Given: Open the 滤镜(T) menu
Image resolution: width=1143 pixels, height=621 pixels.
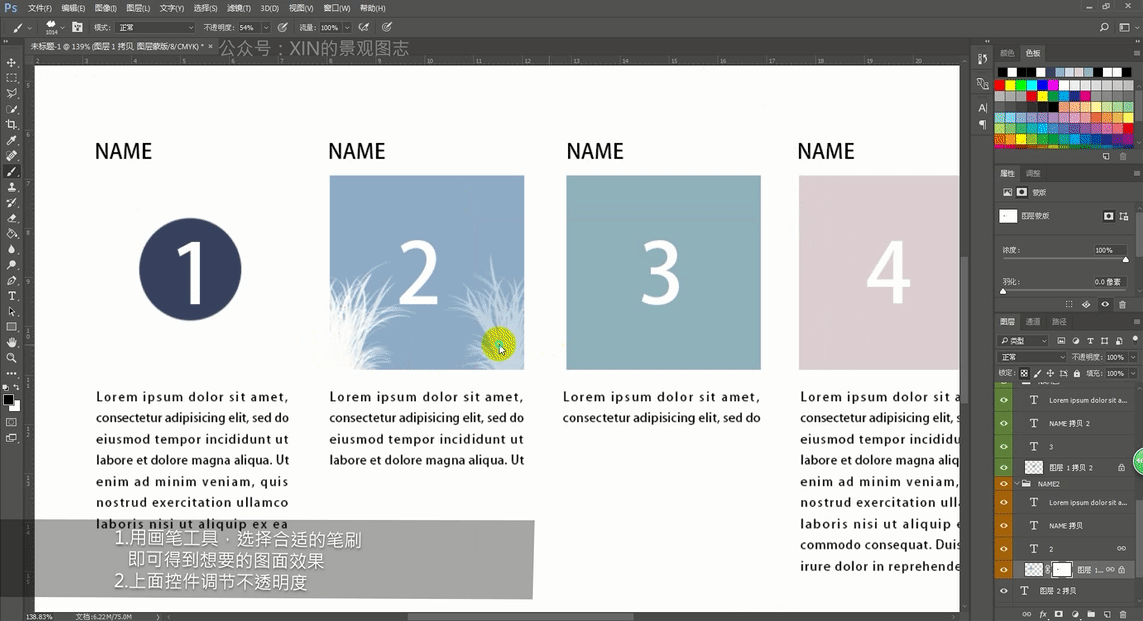Looking at the screenshot, I should coord(238,8).
